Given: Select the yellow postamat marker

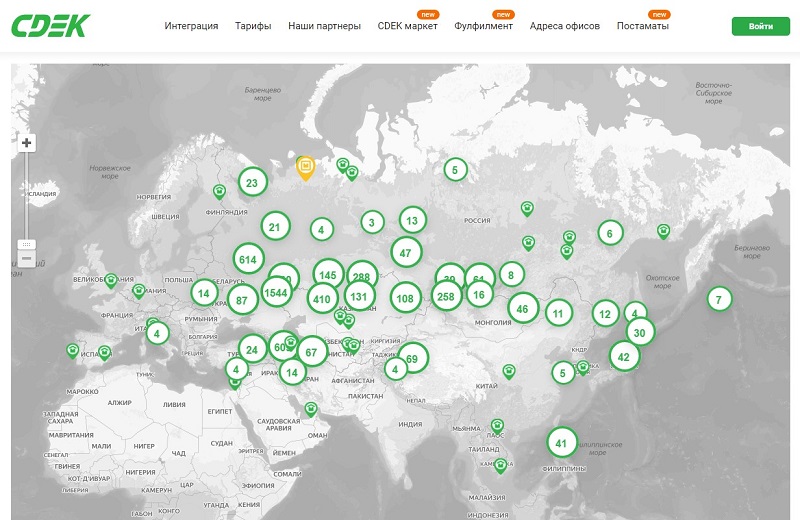Looking at the screenshot, I should (306, 168).
